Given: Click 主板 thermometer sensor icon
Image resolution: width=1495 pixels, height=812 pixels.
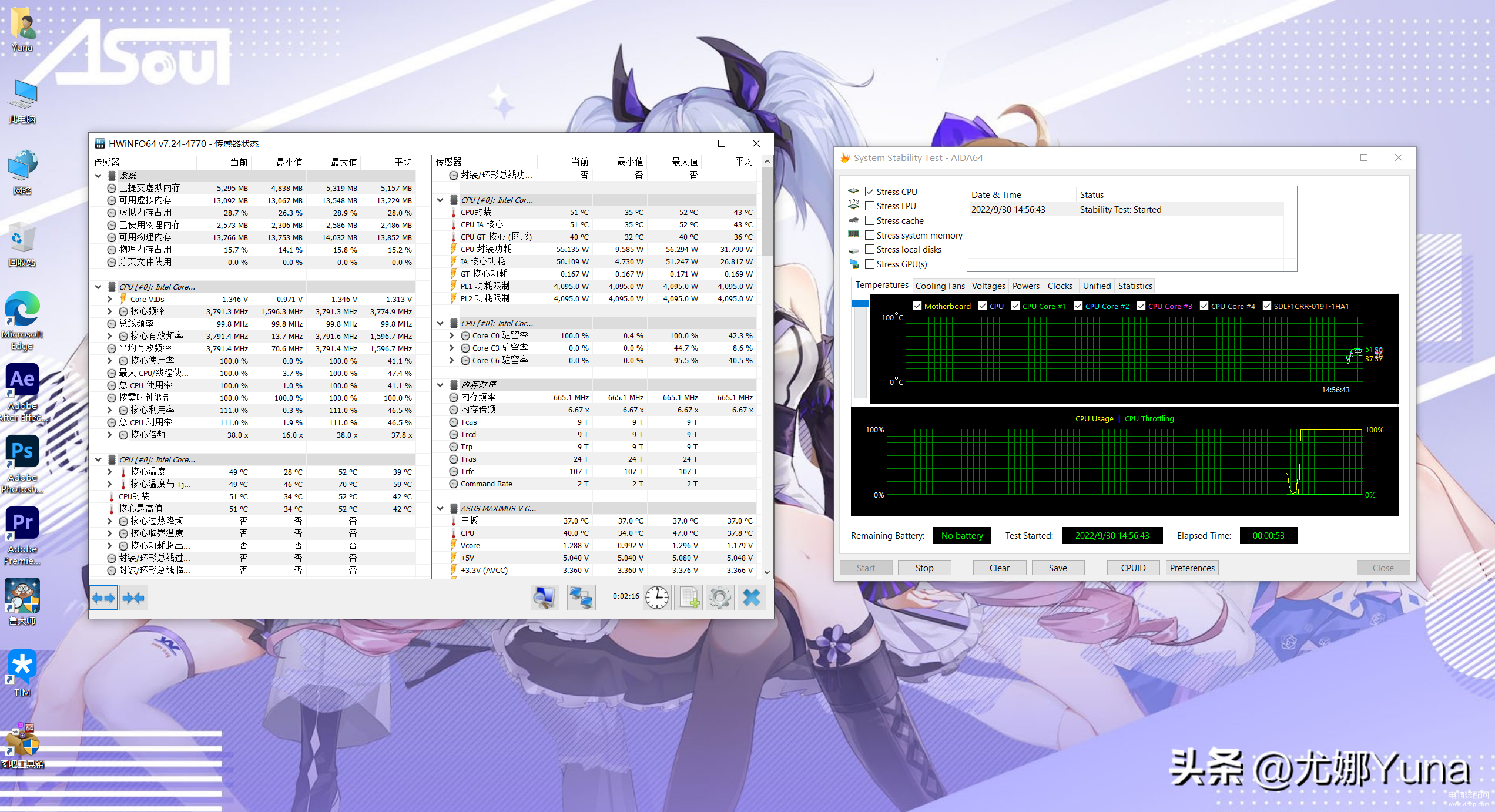Looking at the screenshot, I should coord(454,521).
